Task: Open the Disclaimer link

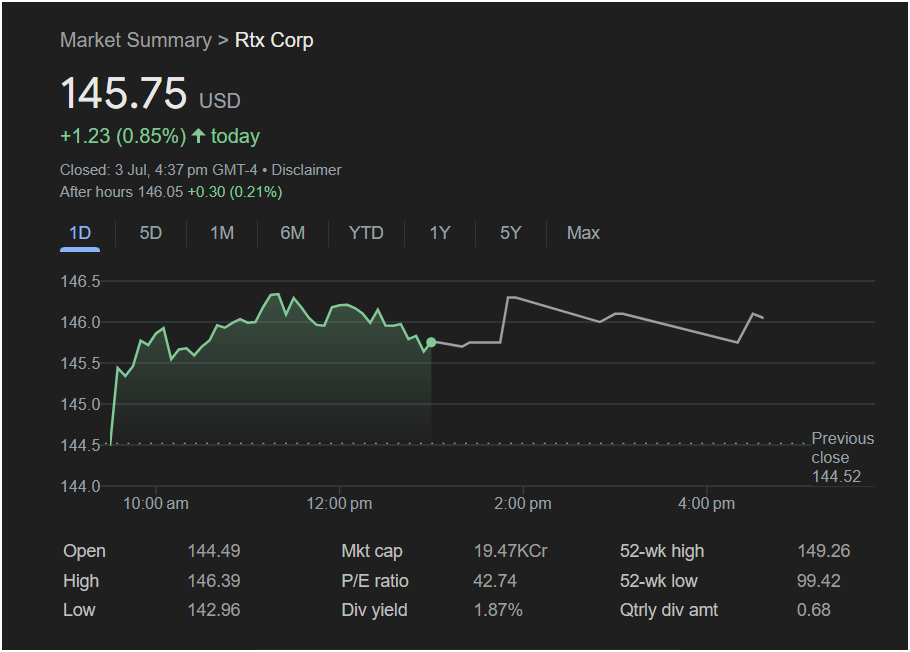Action: [x=306, y=170]
